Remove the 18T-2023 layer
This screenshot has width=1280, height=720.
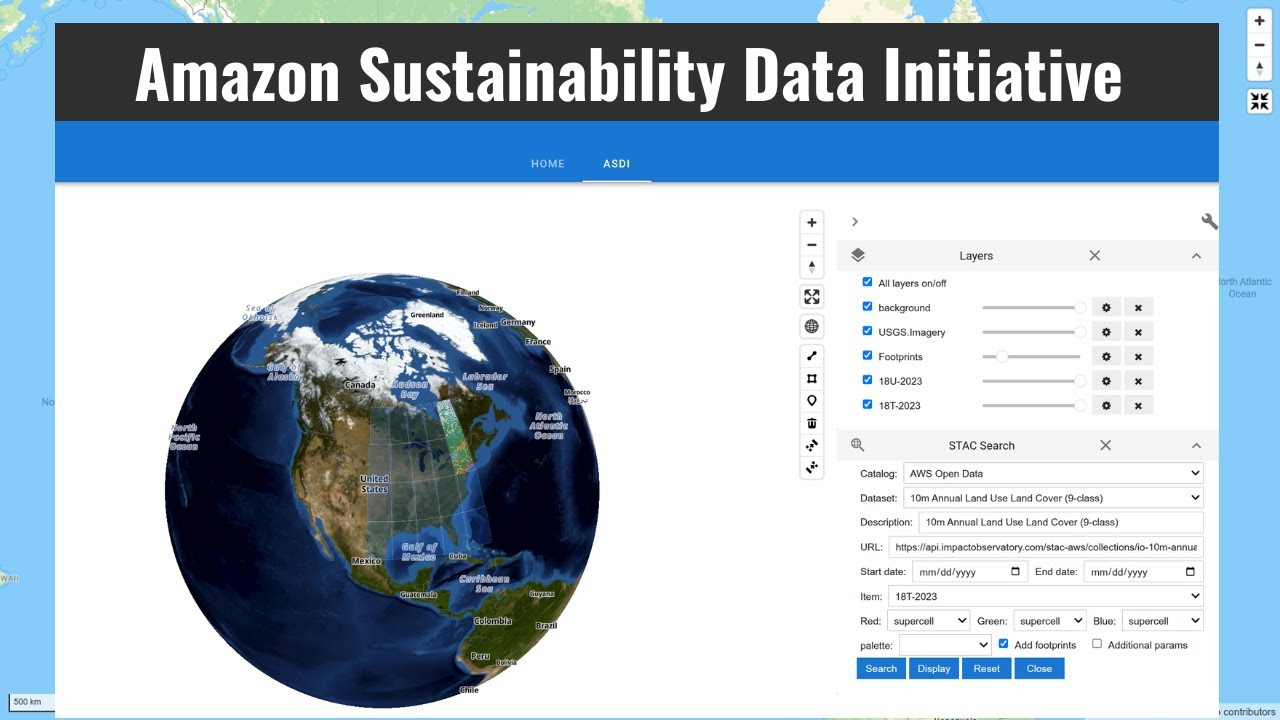click(1138, 405)
